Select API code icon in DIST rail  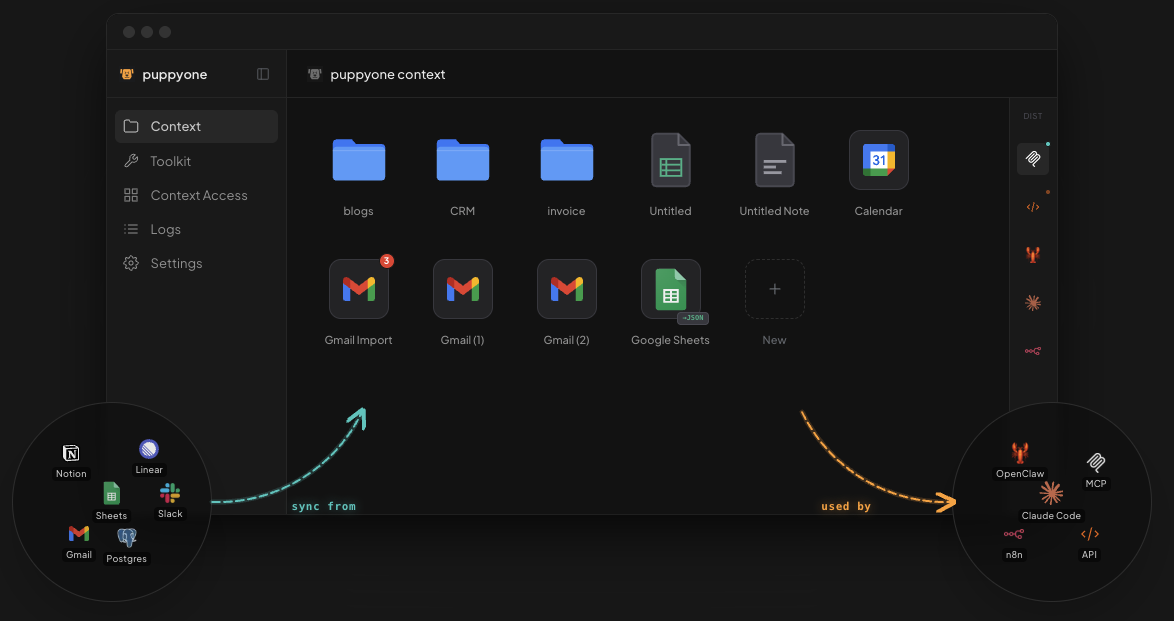(x=1032, y=207)
